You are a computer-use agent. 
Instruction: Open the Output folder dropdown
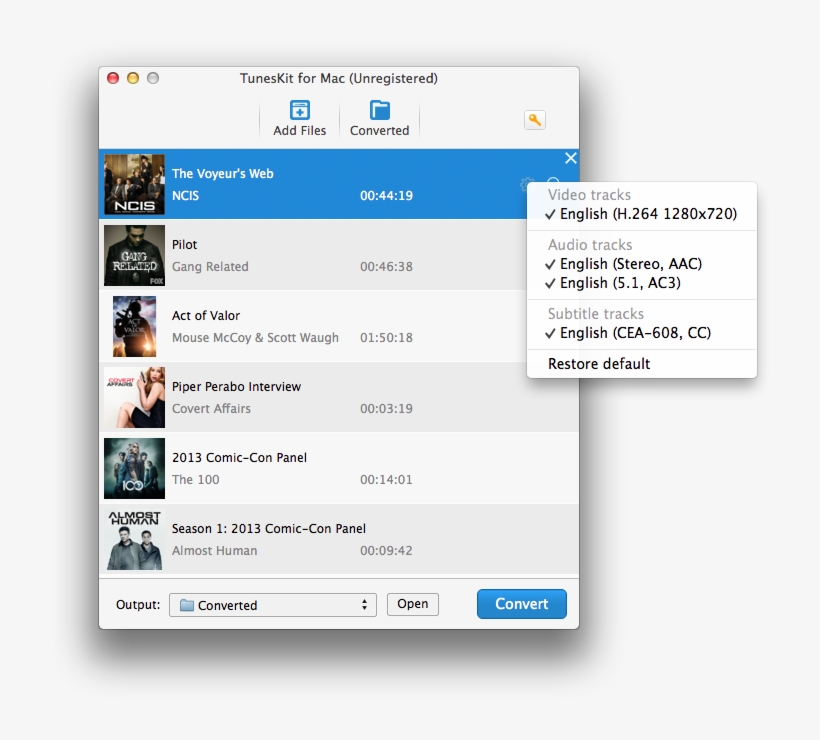[272, 605]
